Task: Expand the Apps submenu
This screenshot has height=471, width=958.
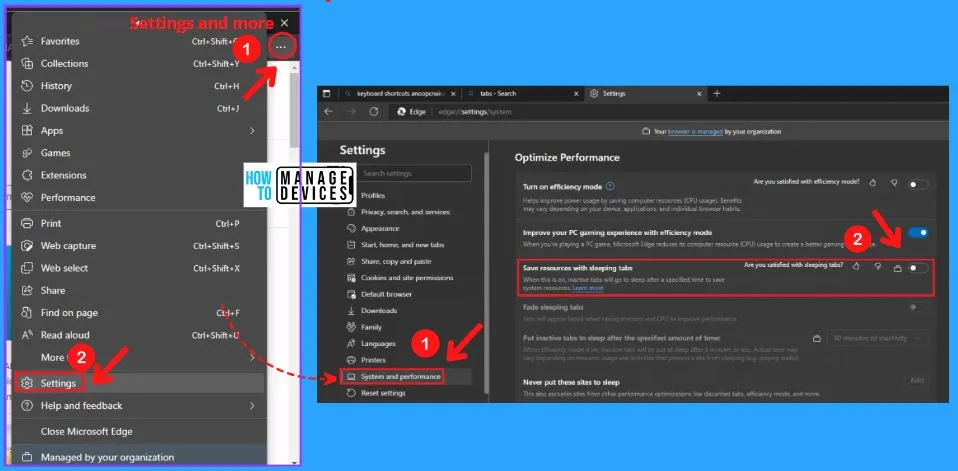Action: [x=252, y=131]
